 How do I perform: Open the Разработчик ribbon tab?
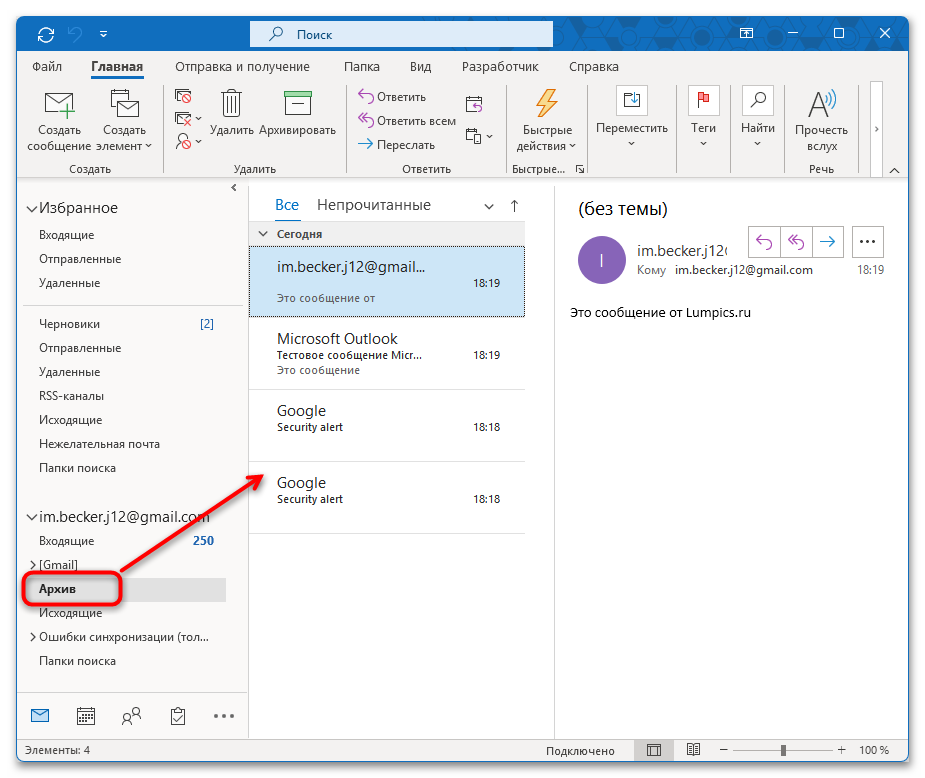click(x=500, y=67)
